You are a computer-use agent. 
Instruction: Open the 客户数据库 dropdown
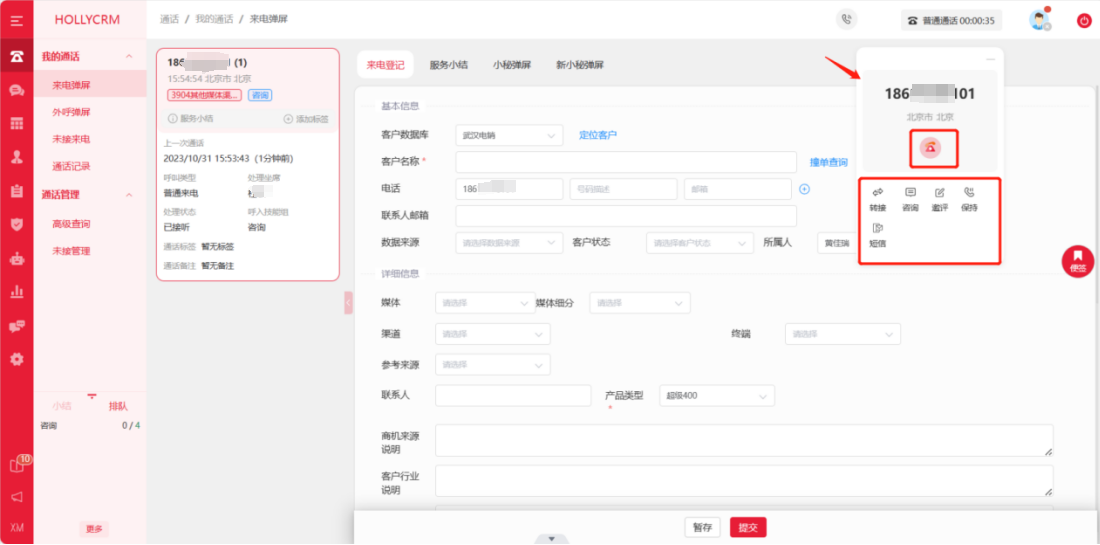click(x=509, y=135)
